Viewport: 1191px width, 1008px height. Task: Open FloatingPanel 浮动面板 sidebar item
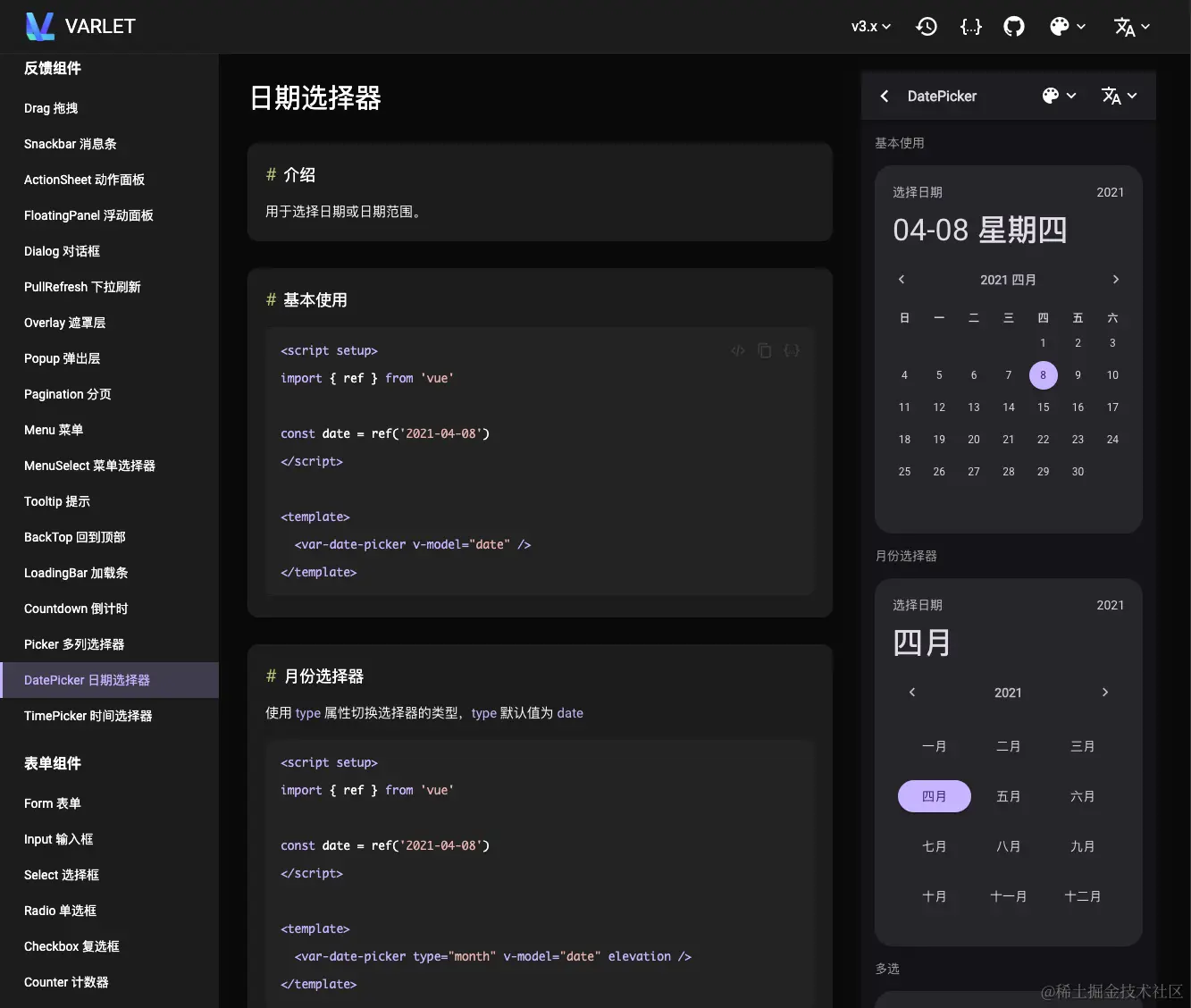(x=109, y=215)
